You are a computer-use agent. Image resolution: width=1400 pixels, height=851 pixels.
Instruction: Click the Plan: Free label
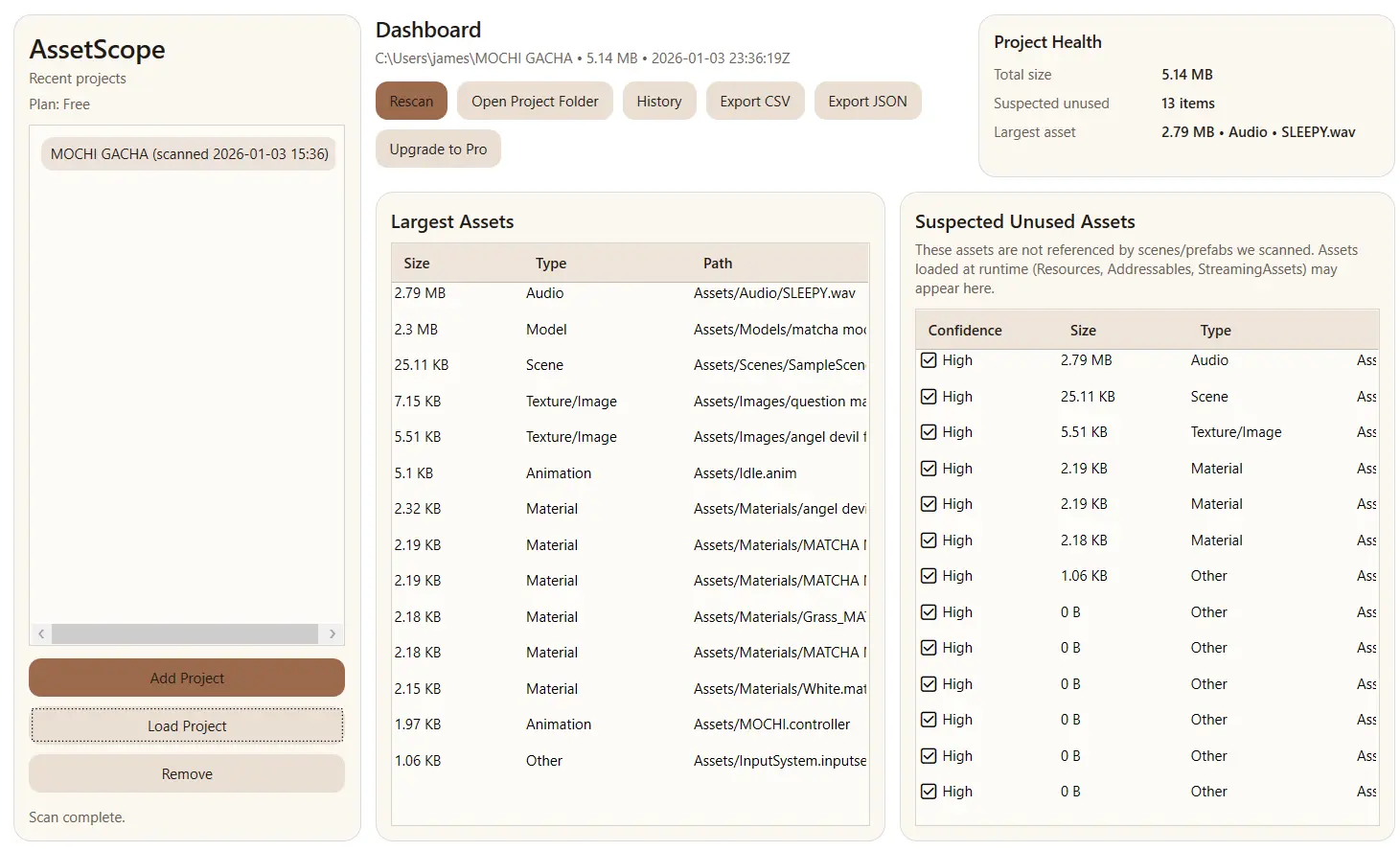[x=59, y=104]
